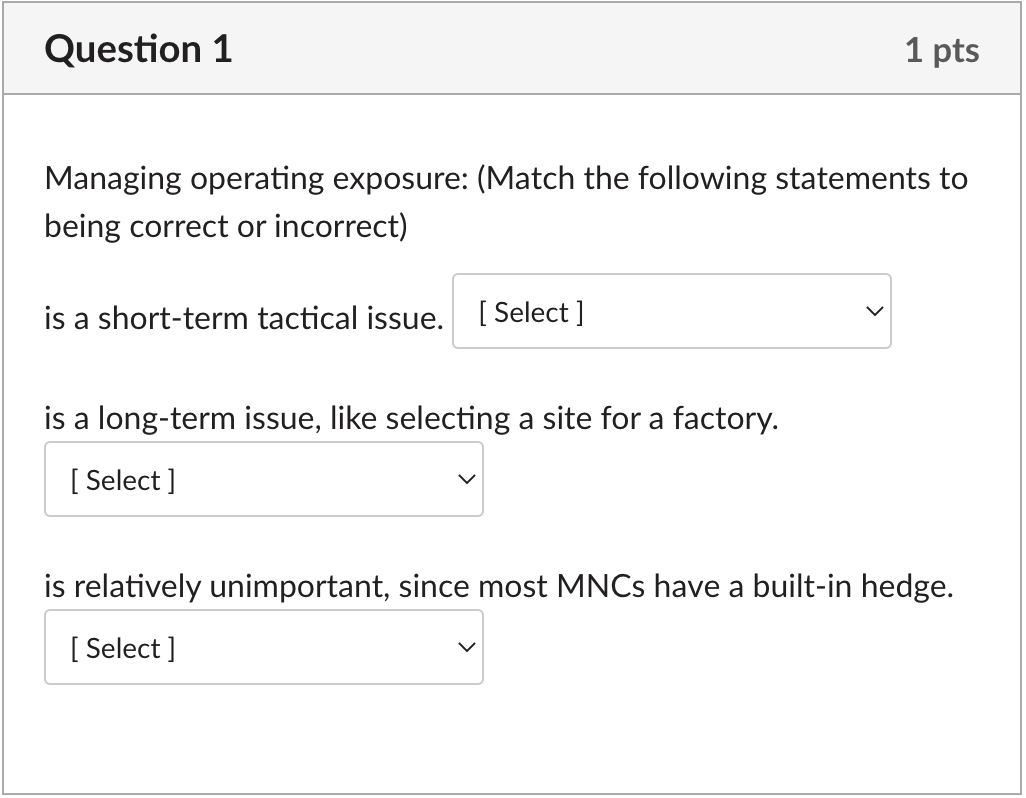Click the chevron arrow under the relatively unimportant statement

466,648
